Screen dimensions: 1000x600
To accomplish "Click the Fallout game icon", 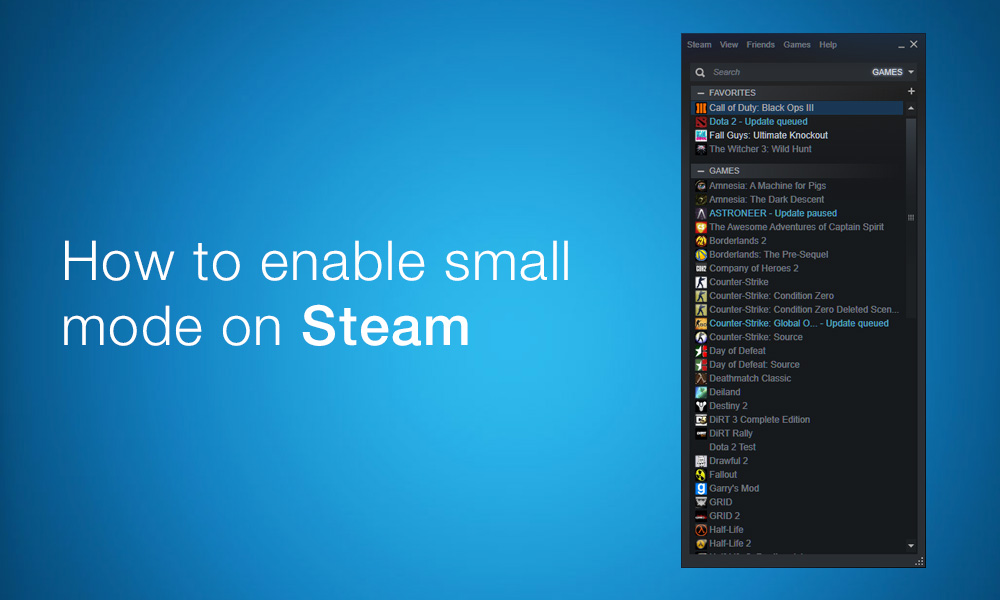I will pos(701,475).
